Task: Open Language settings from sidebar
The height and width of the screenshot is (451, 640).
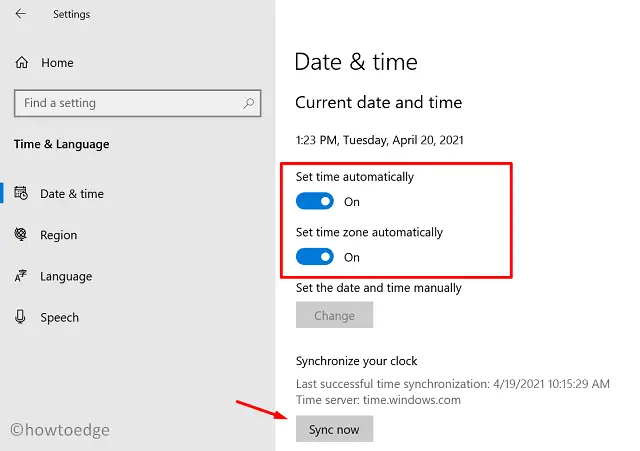Action: coord(66,276)
